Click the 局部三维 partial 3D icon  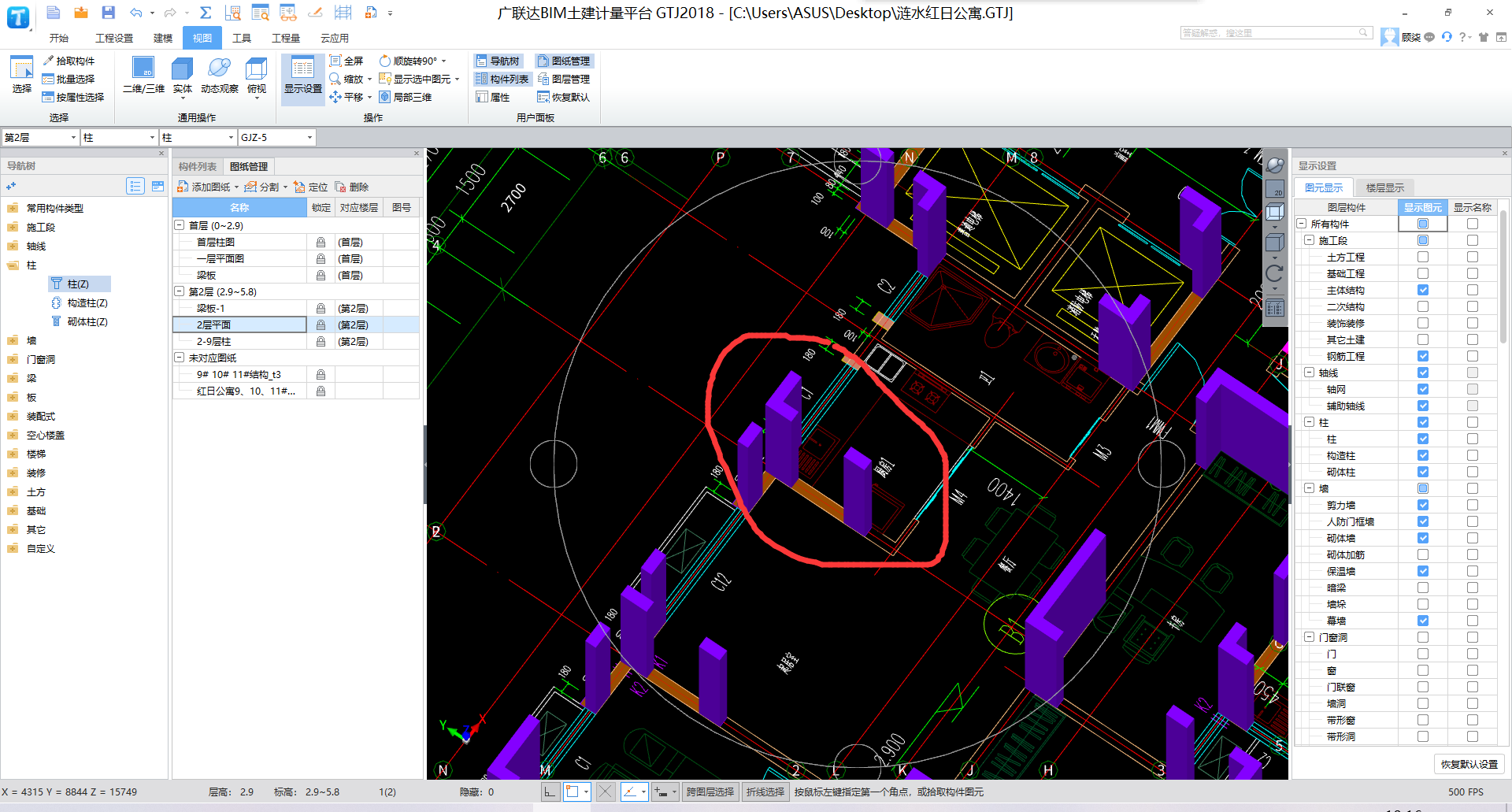pos(385,97)
